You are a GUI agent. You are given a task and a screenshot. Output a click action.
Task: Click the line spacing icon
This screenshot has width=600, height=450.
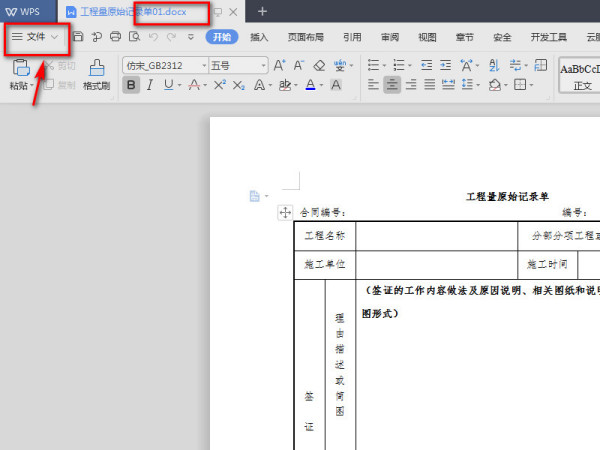(x=467, y=85)
